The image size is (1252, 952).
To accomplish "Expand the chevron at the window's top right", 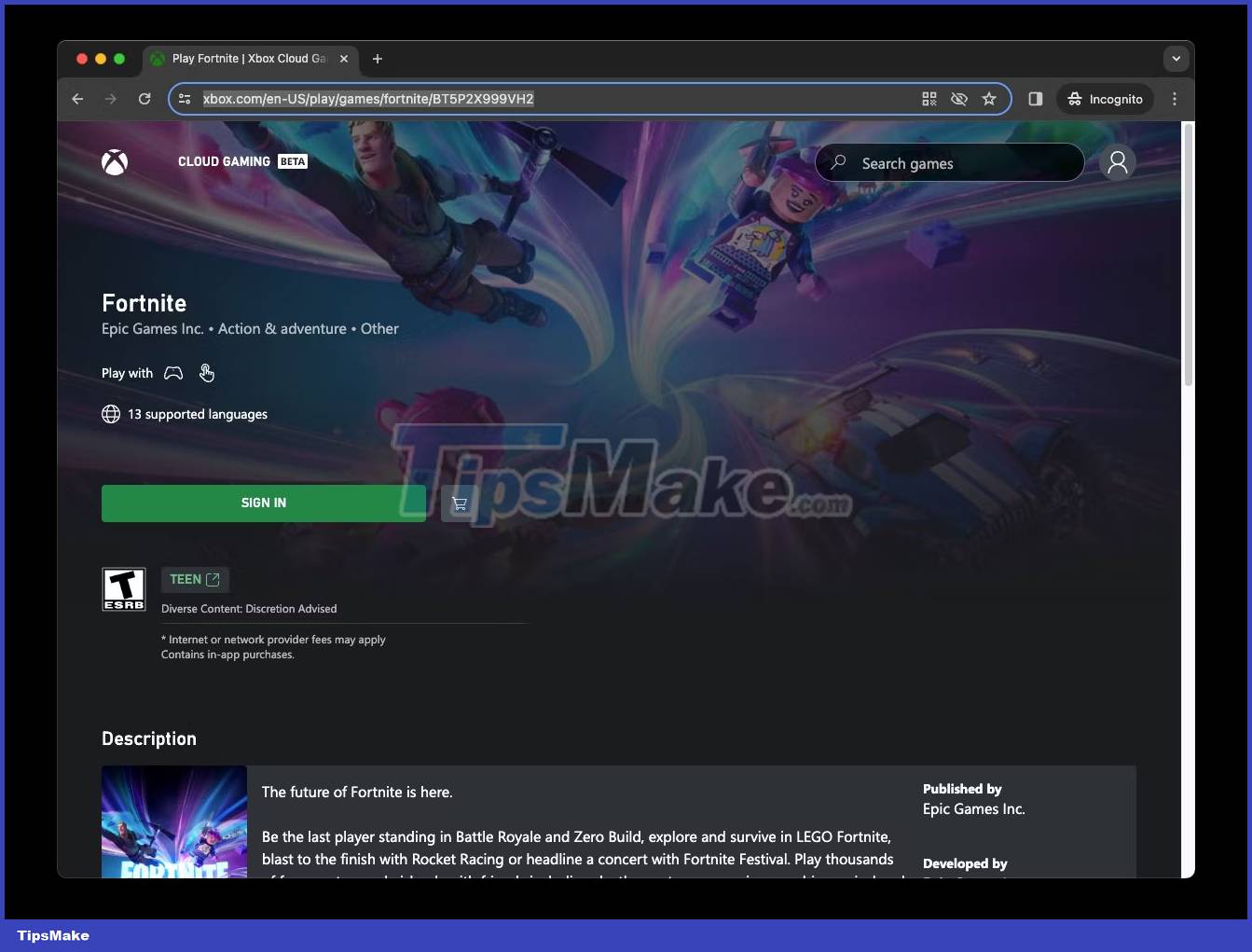I will pyautogui.click(x=1176, y=58).
